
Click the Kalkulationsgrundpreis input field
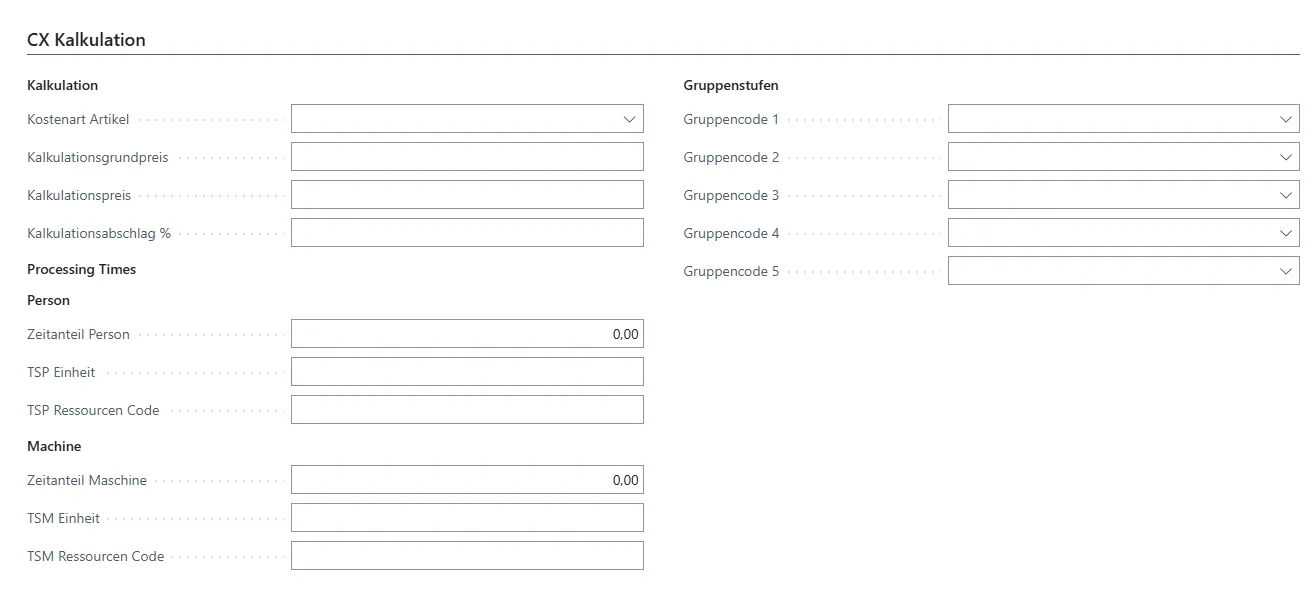[467, 157]
